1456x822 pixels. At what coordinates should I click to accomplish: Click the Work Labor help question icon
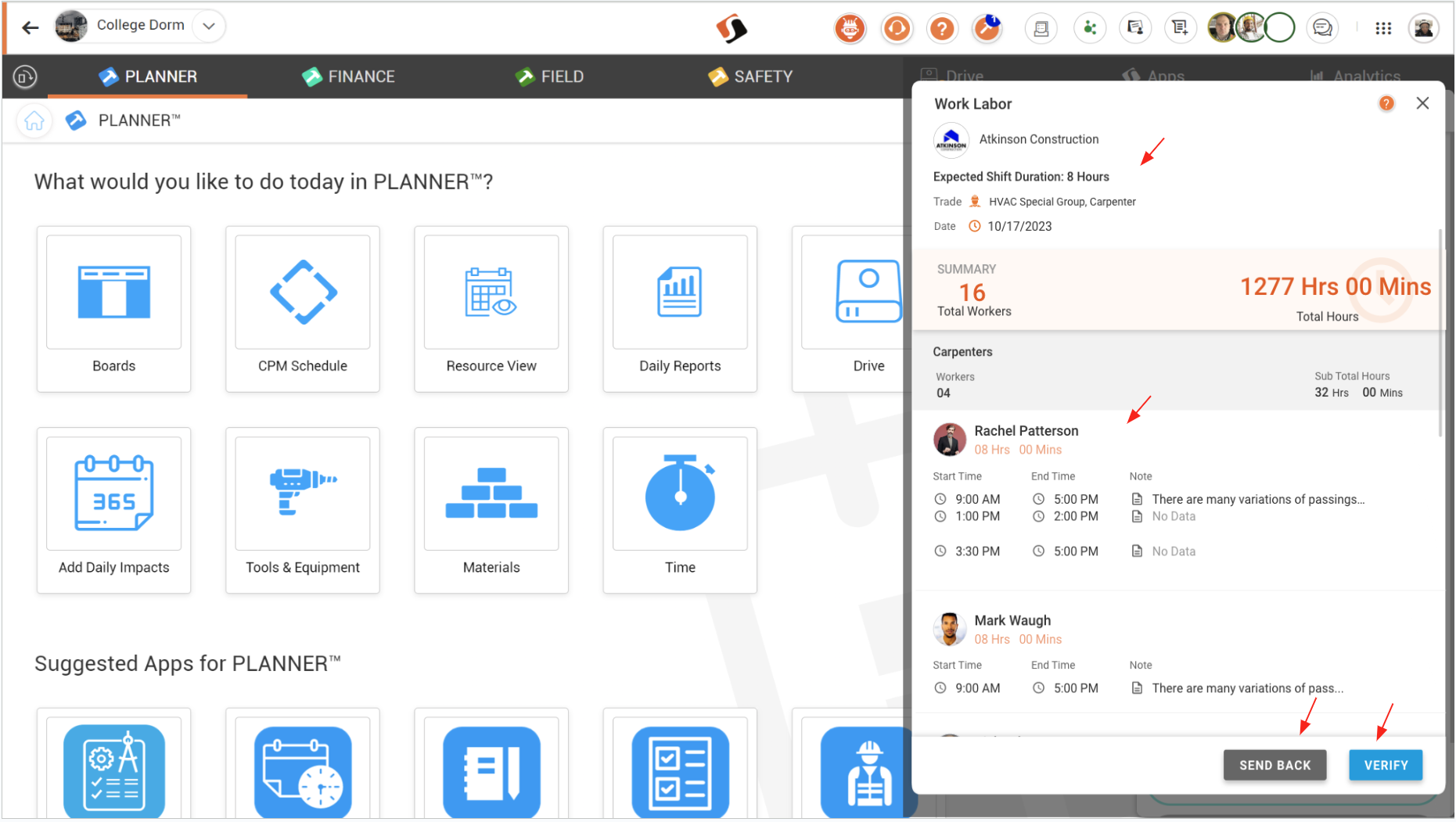1386,103
